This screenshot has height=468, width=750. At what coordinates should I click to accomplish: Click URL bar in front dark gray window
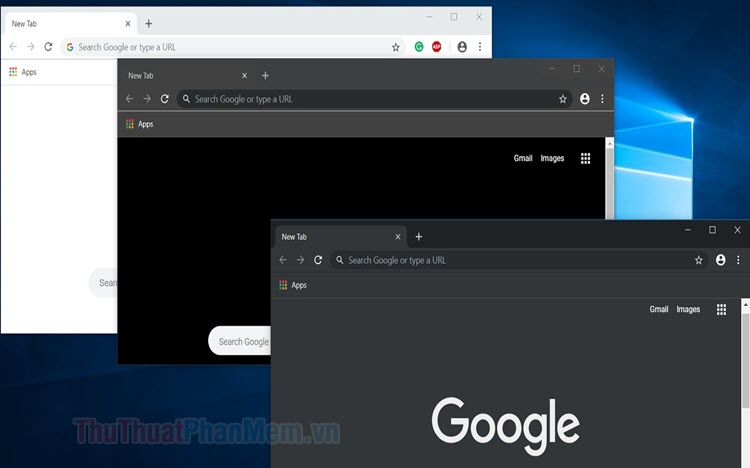pyautogui.click(x=519, y=260)
